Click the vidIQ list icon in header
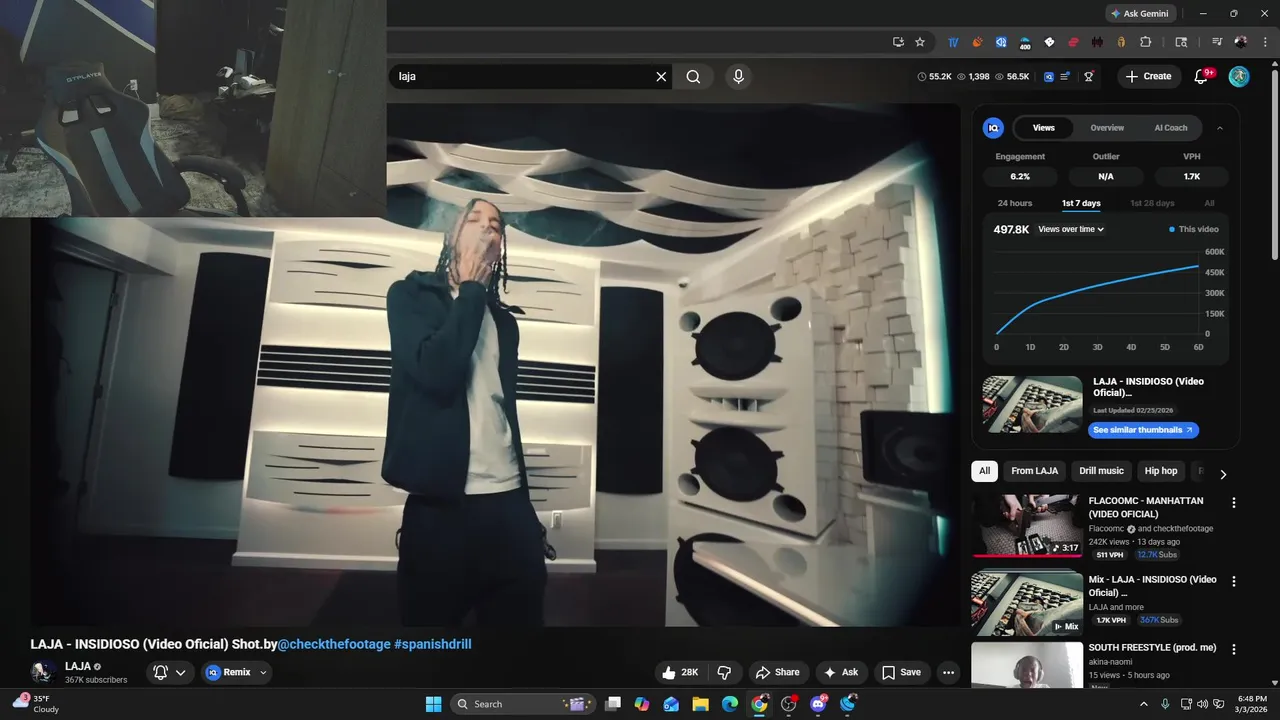The height and width of the screenshot is (720, 1280). [x=1066, y=76]
